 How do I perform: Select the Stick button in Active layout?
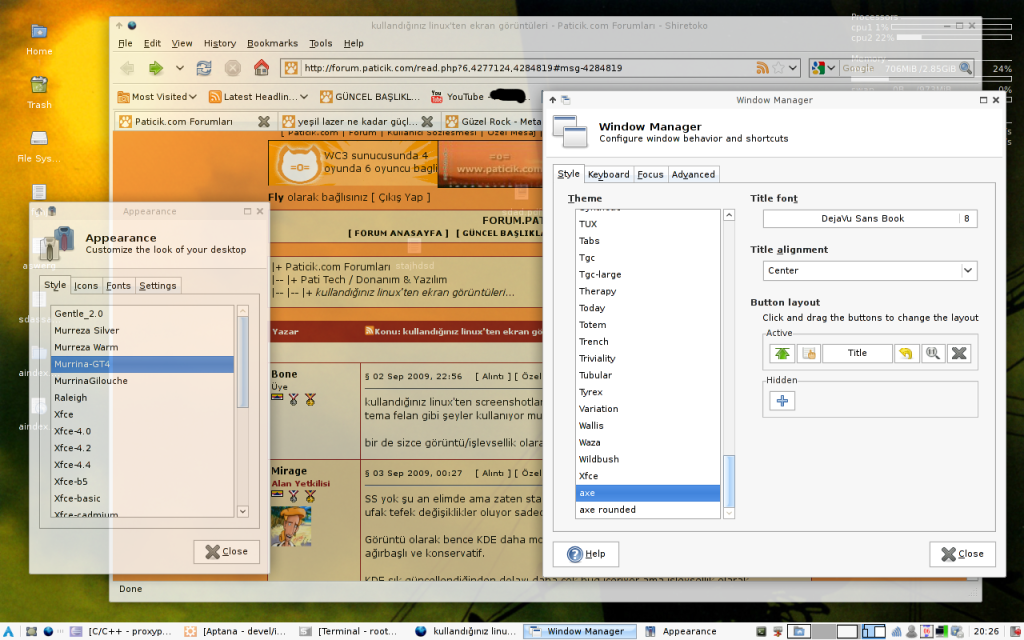click(x=808, y=353)
